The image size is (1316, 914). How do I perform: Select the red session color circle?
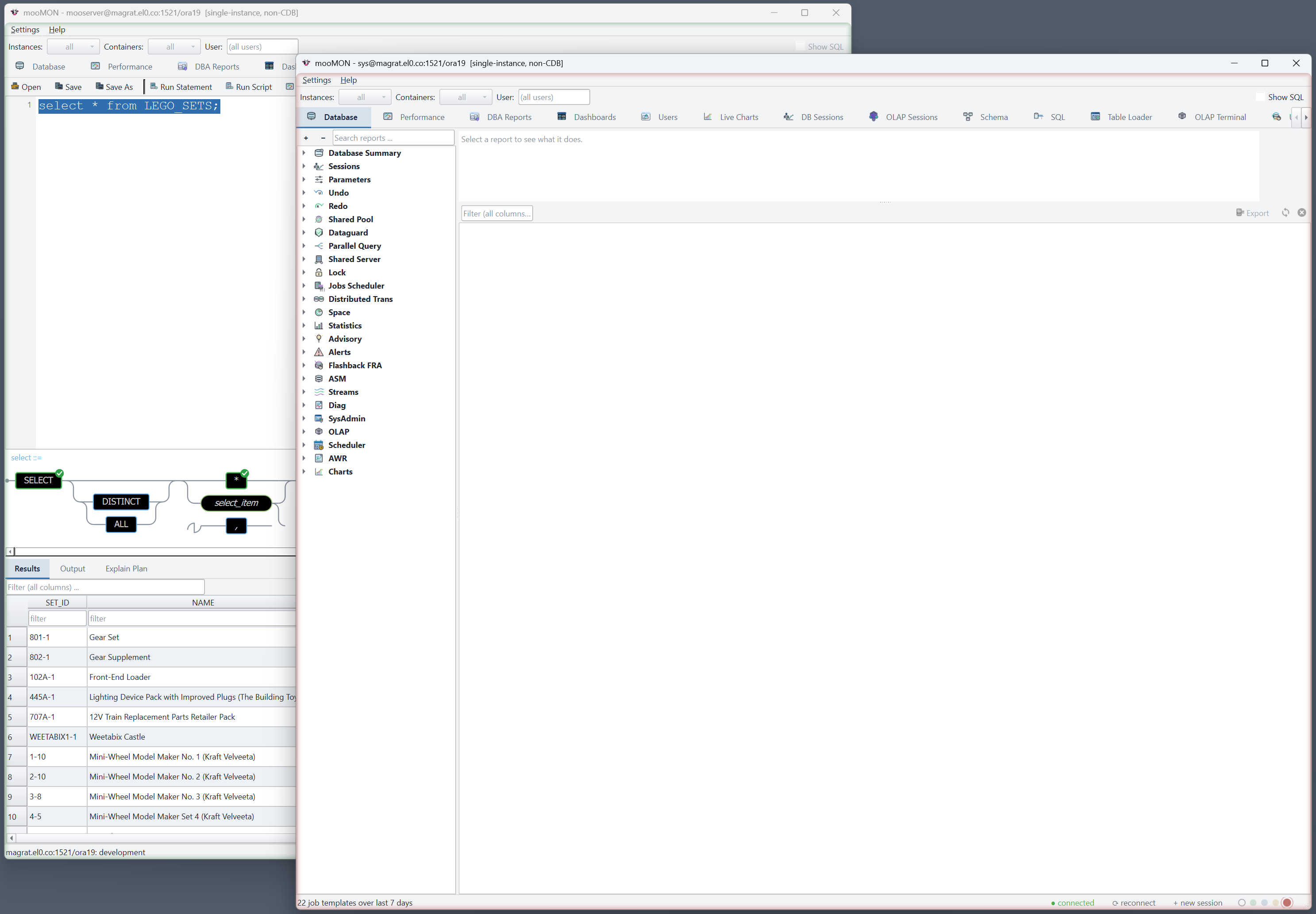(x=1287, y=902)
